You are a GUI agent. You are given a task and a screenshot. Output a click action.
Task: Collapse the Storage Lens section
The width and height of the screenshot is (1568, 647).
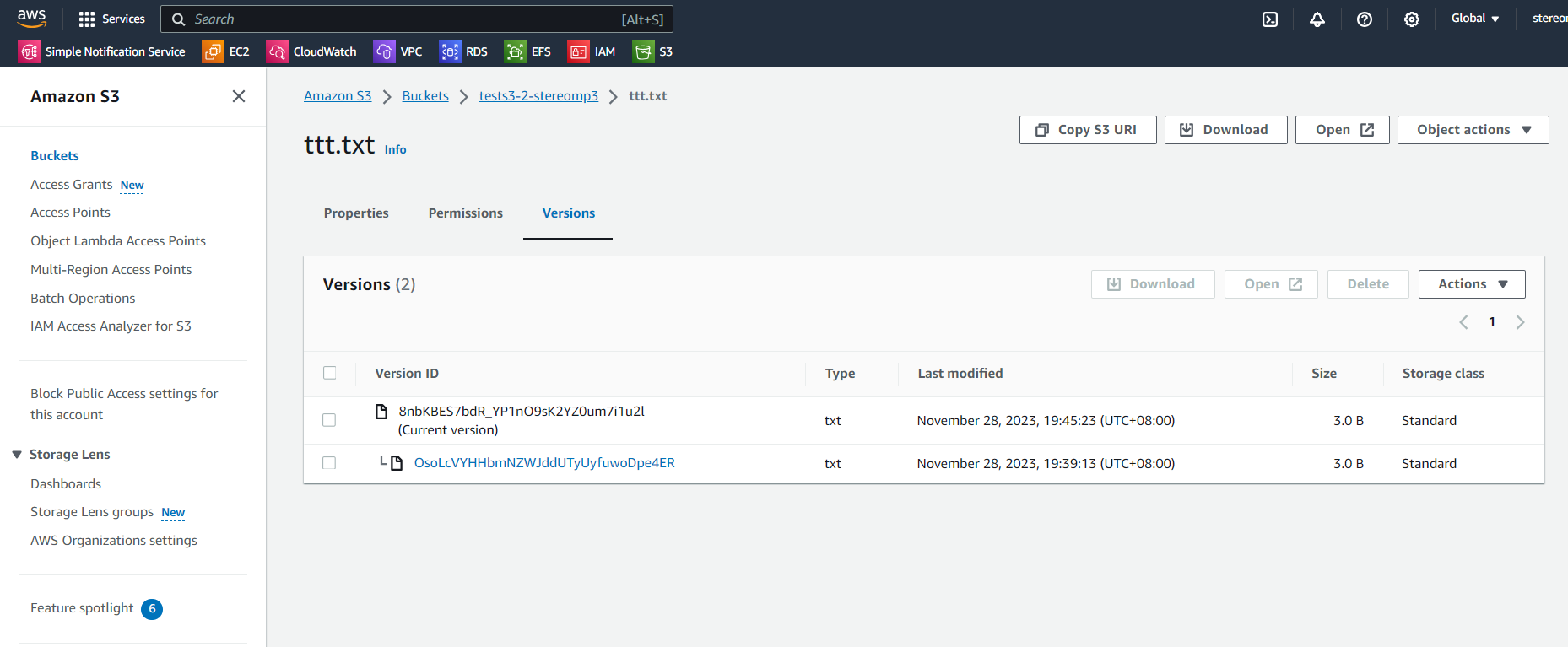coord(17,455)
